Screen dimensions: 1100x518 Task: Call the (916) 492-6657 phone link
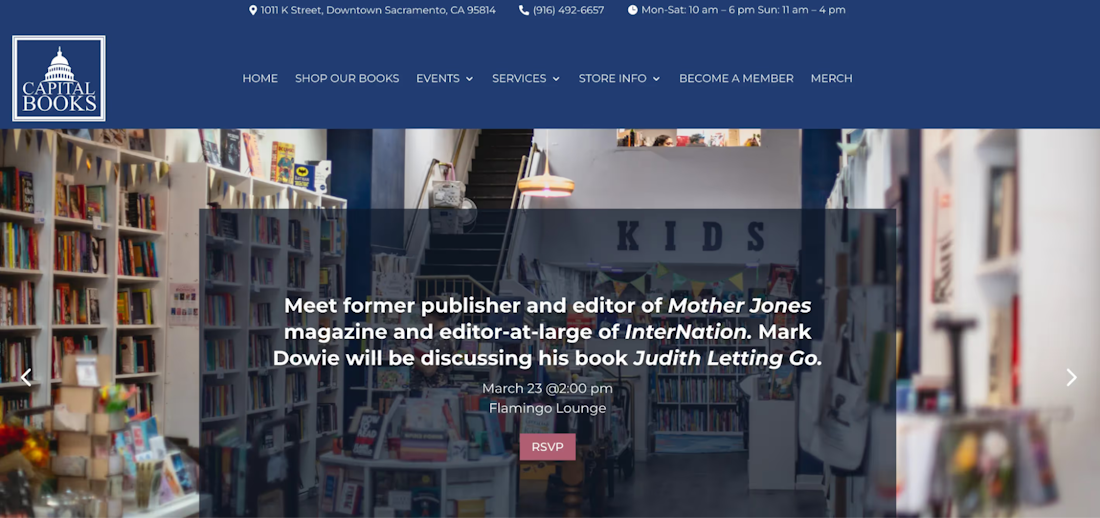click(x=568, y=10)
